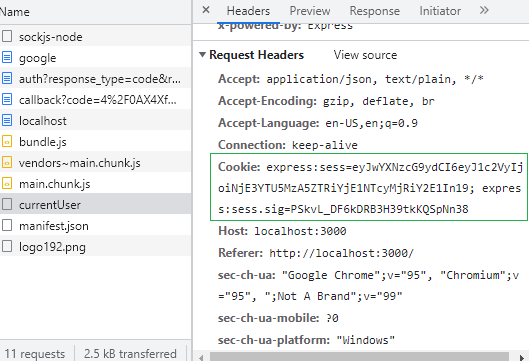Close the request details panel
The image size is (529, 361).
coord(206,10)
